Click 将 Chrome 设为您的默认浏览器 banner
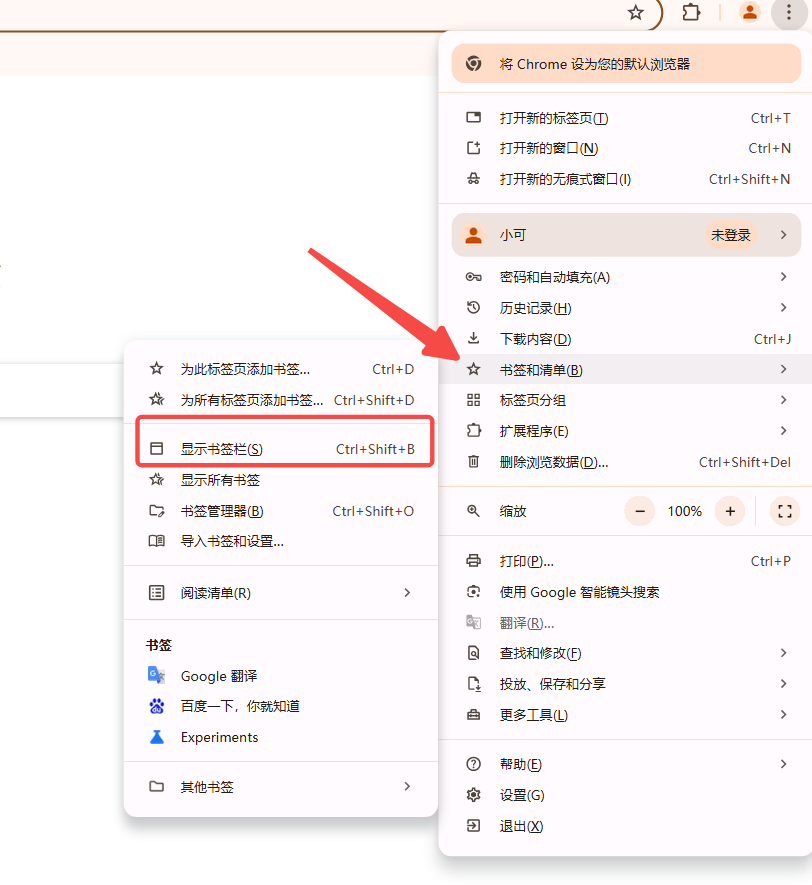This screenshot has height=885, width=812. click(x=626, y=64)
